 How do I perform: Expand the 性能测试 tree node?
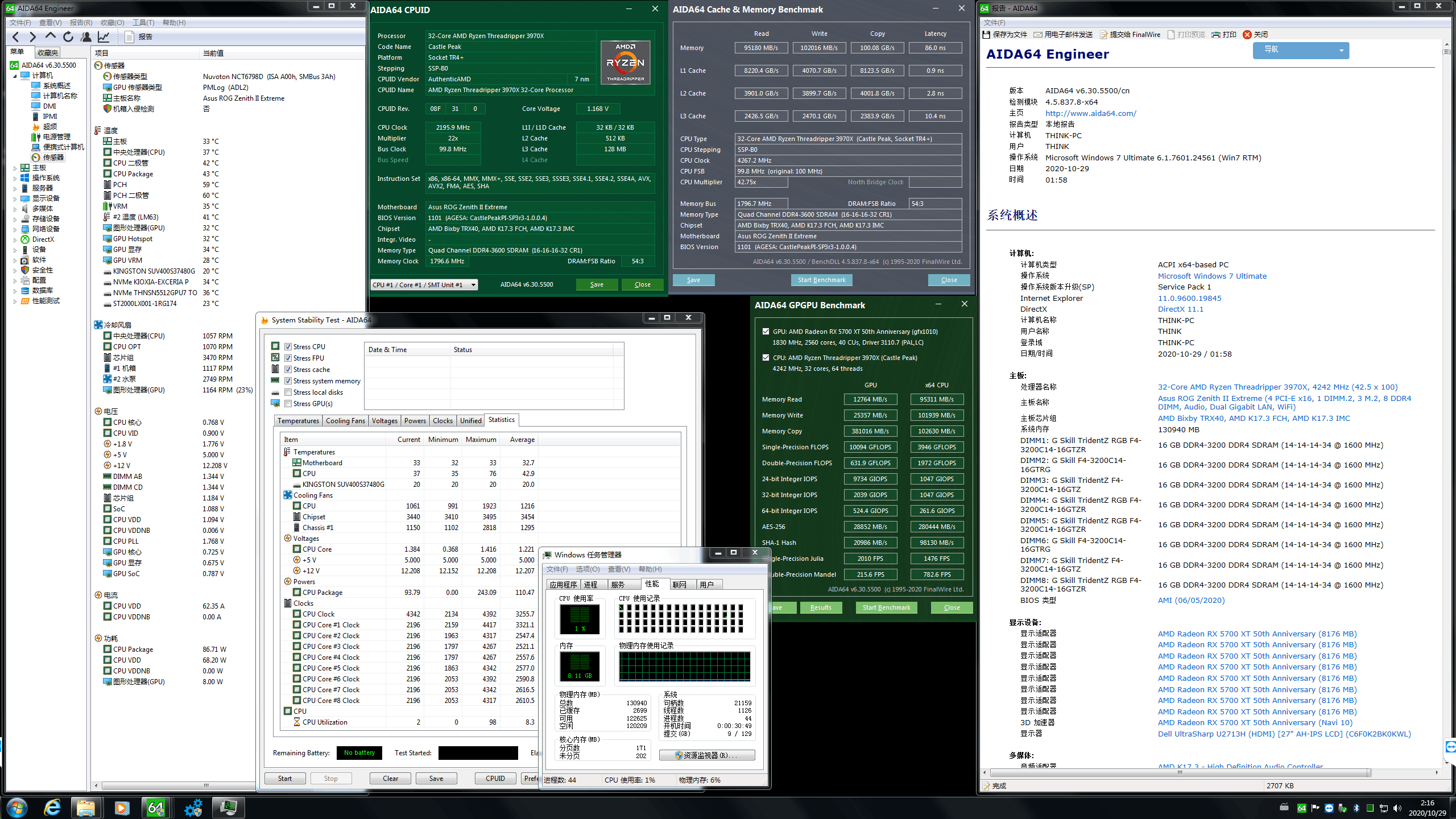[x=15, y=301]
